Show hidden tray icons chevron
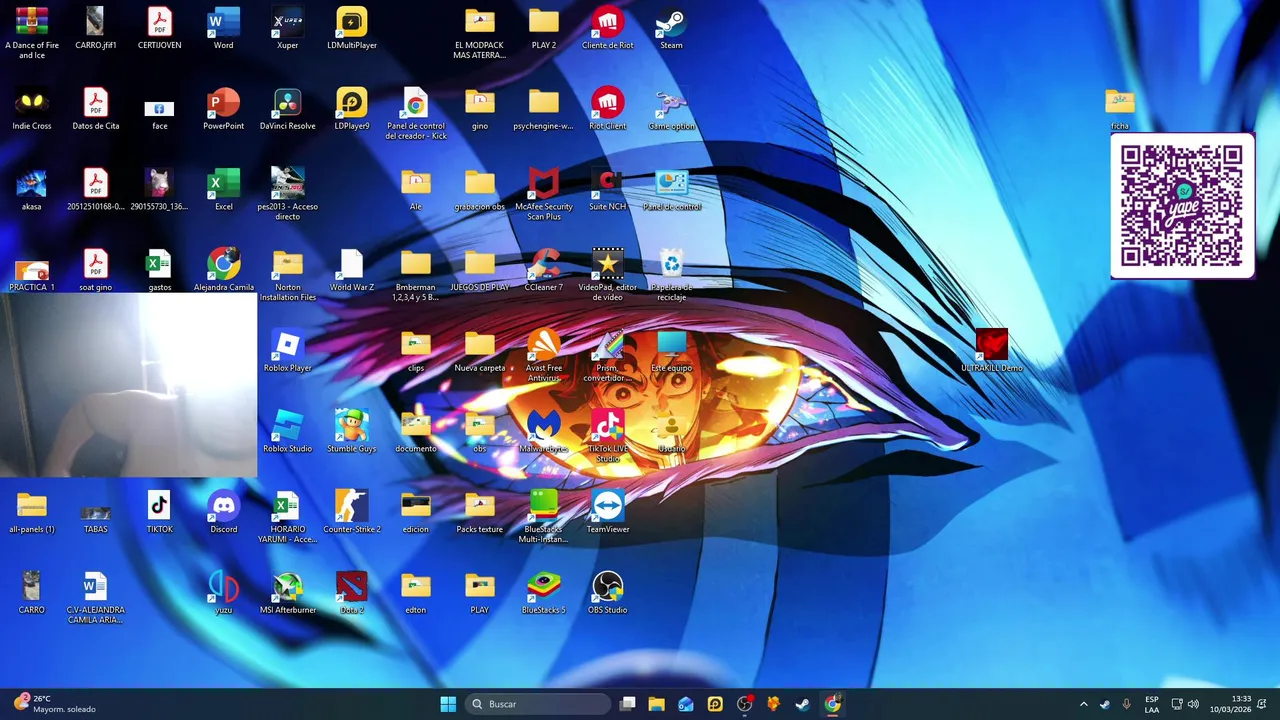This screenshot has height=720, width=1280. point(1083,704)
